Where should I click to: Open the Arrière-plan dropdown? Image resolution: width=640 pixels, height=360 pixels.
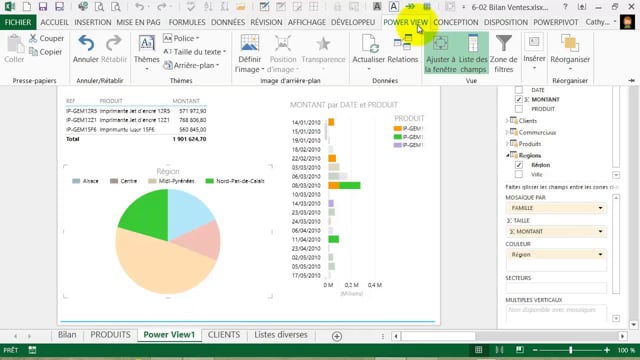tap(191, 65)
